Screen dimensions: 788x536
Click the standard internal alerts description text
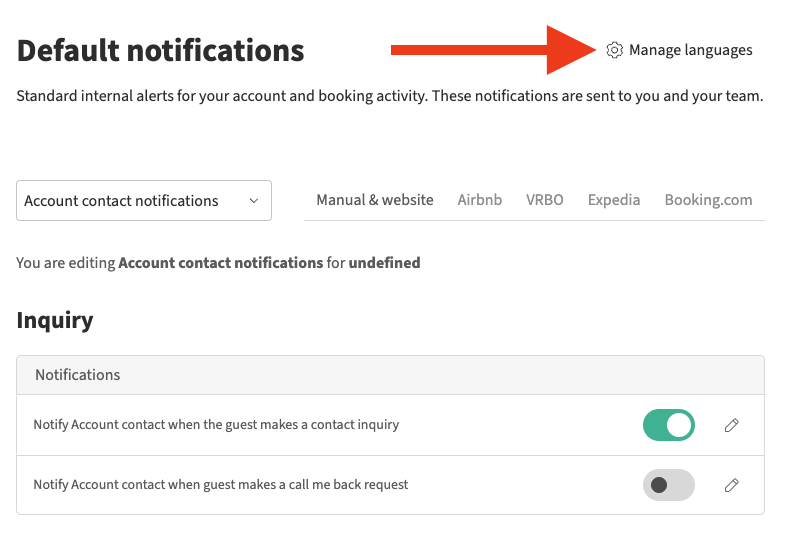[x=390, y=97]
